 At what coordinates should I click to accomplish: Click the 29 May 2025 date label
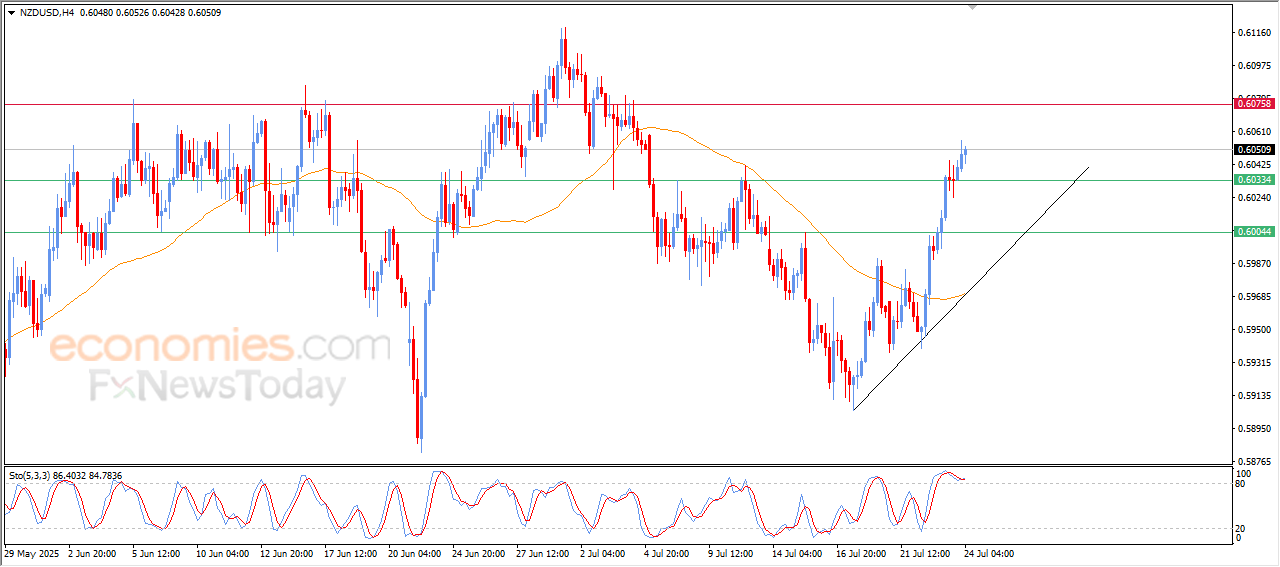32,553
